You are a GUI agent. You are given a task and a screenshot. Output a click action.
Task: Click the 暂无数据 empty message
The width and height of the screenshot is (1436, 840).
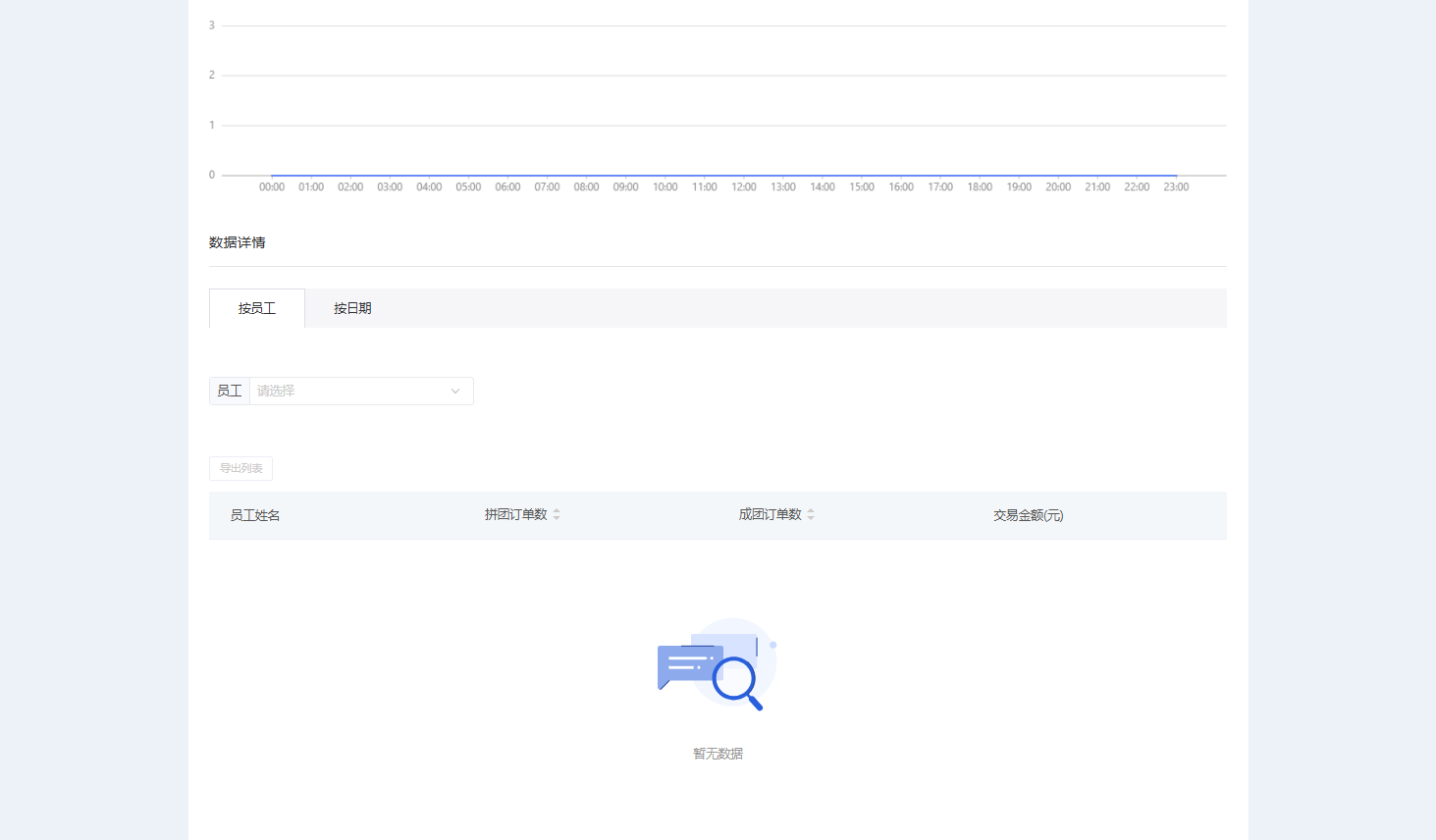tap(718, 754)
